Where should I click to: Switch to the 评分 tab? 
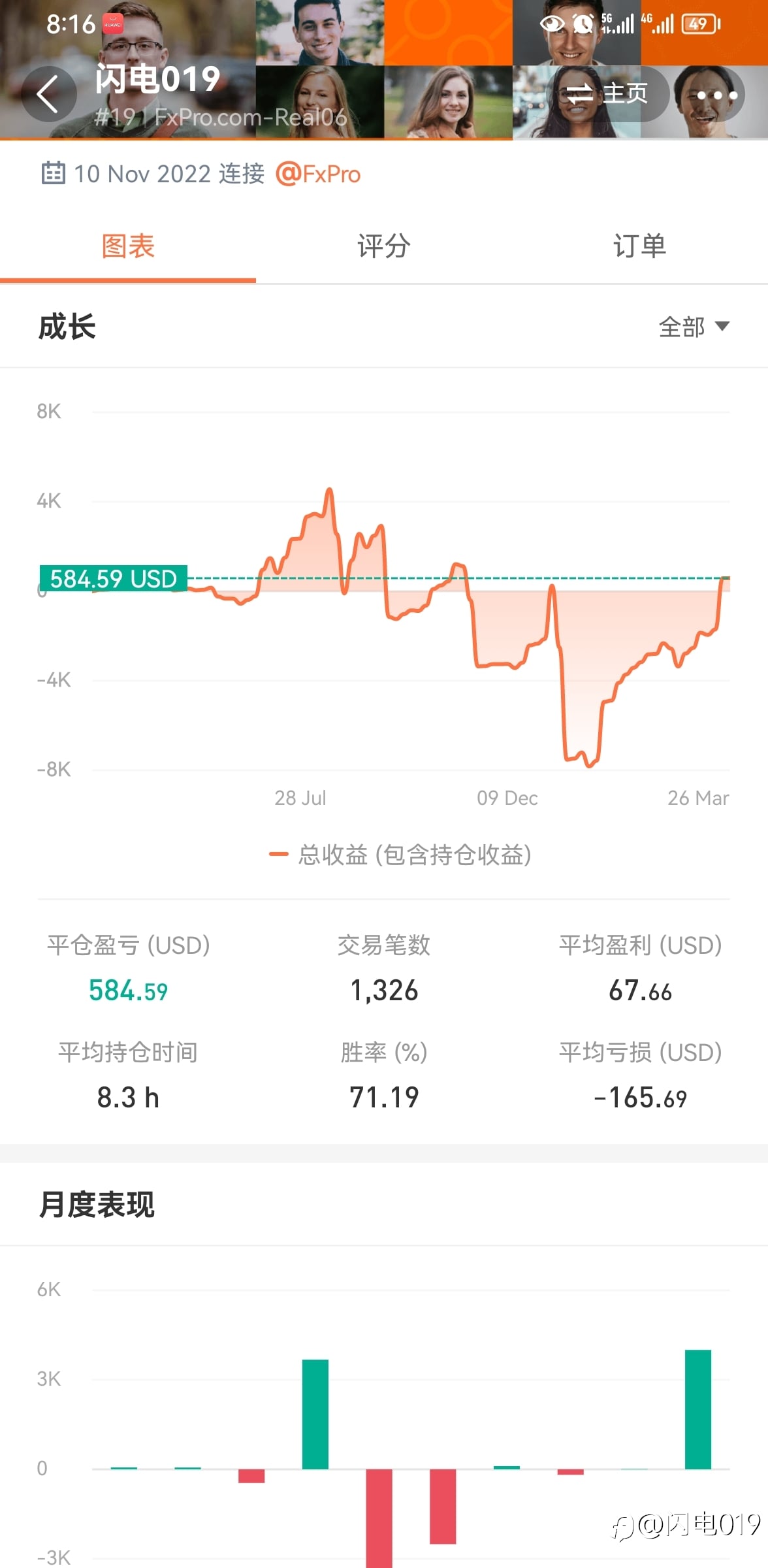coord(384,246)
